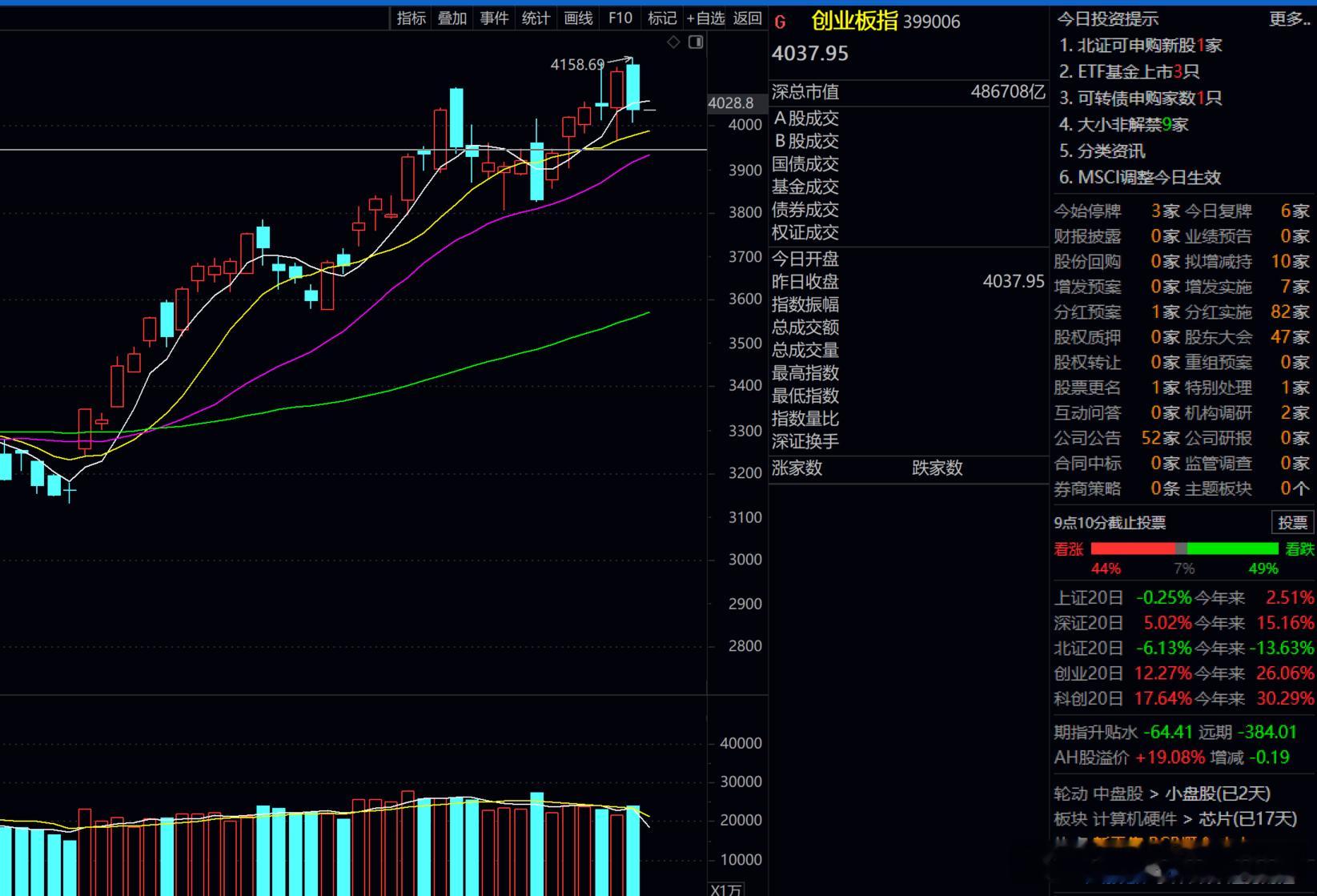The height and width of the screenshot is (896, 1317).
Task: Click the 今始停牌 3家 entry
Action: point(1117,211)
